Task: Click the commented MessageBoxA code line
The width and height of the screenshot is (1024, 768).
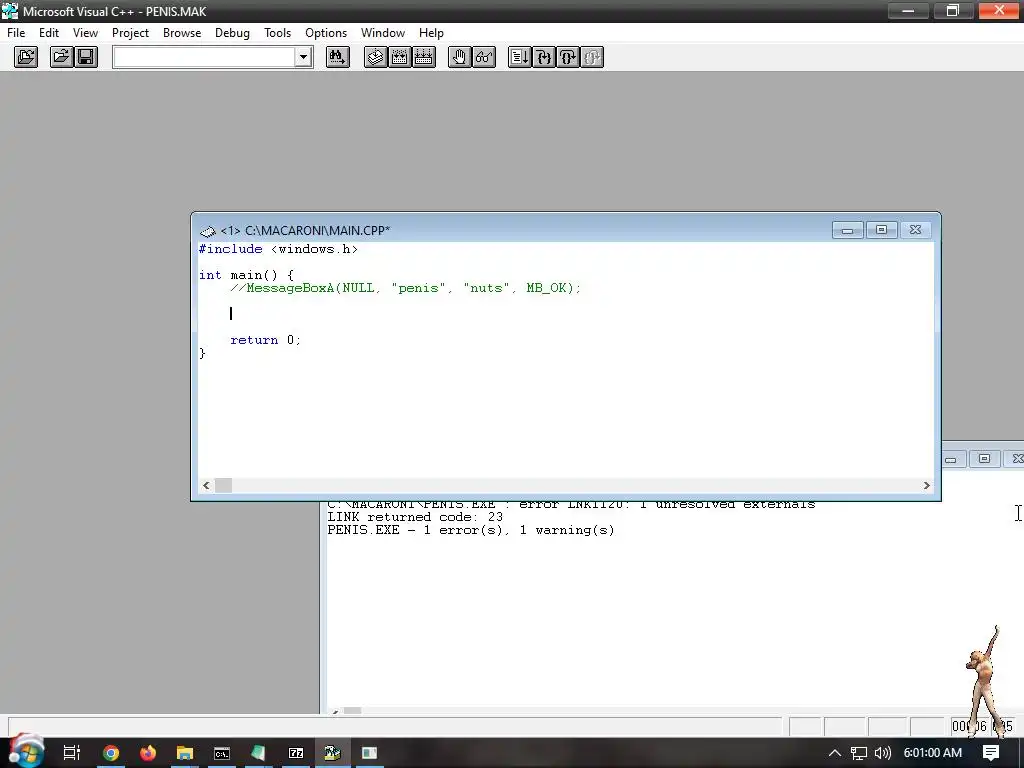Action: 406,288
